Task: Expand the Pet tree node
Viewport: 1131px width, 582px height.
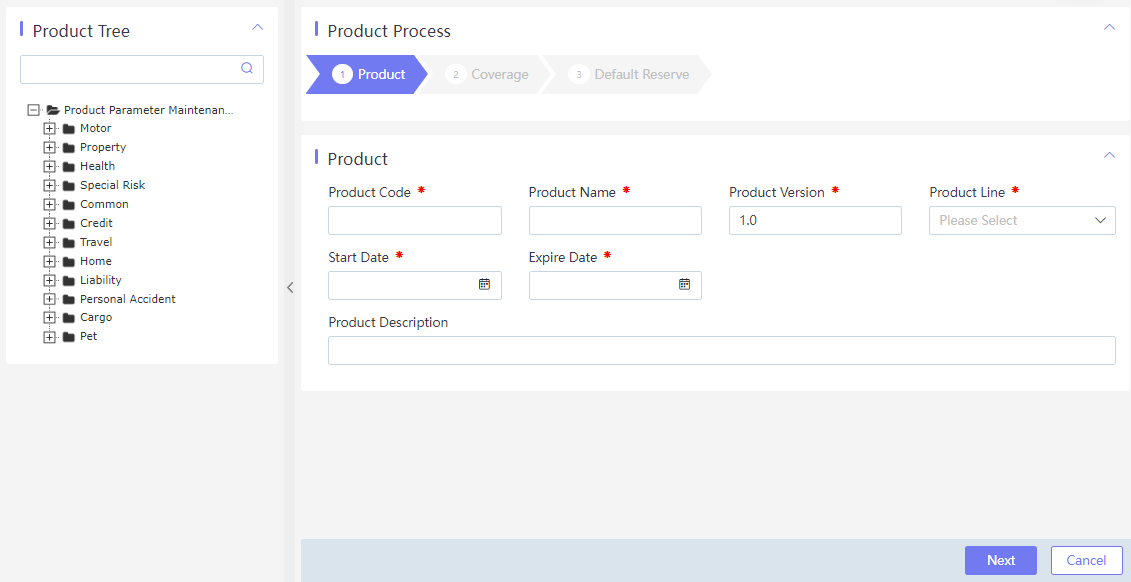Action: (49, 337)
